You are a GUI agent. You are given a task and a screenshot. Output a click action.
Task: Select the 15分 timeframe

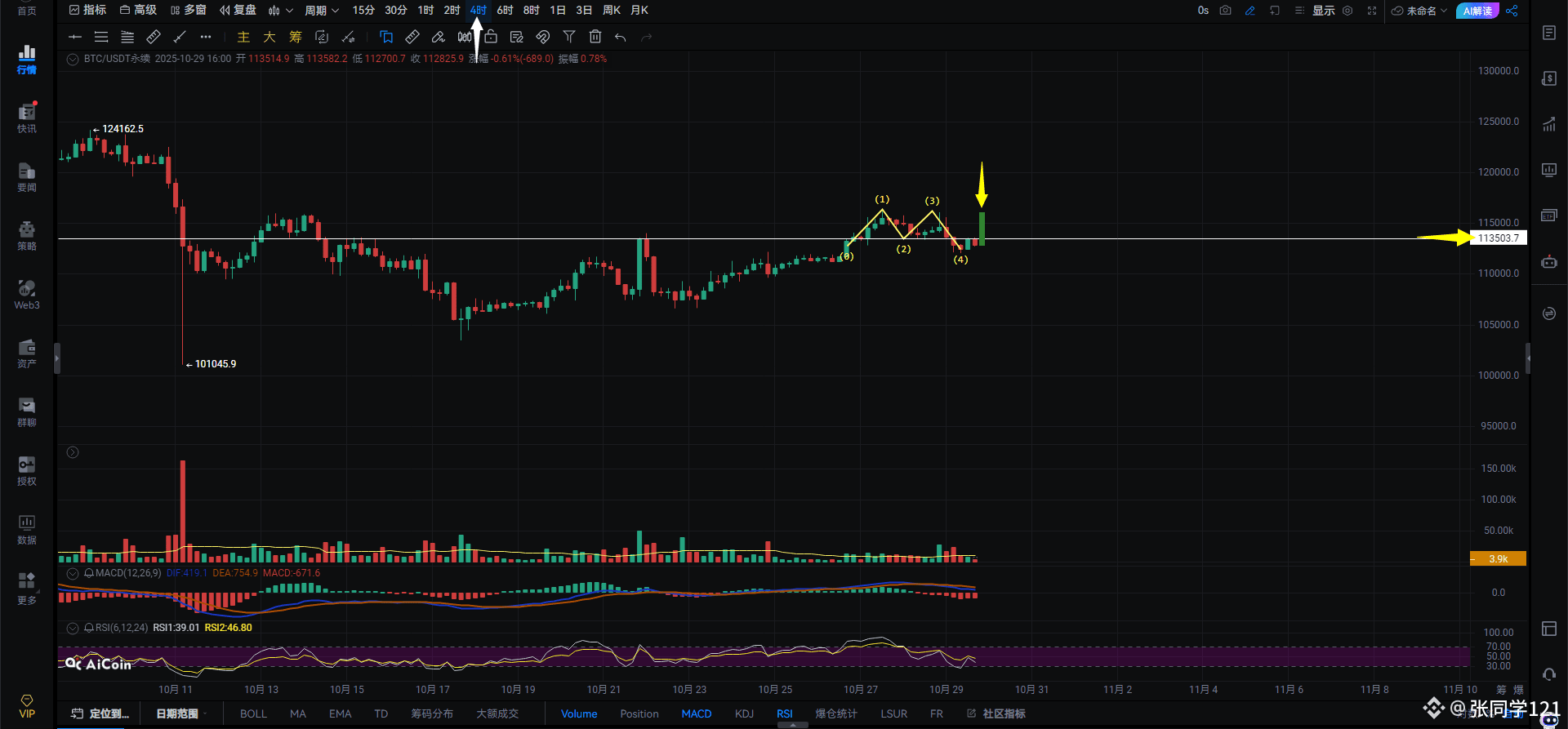point(363,11)
